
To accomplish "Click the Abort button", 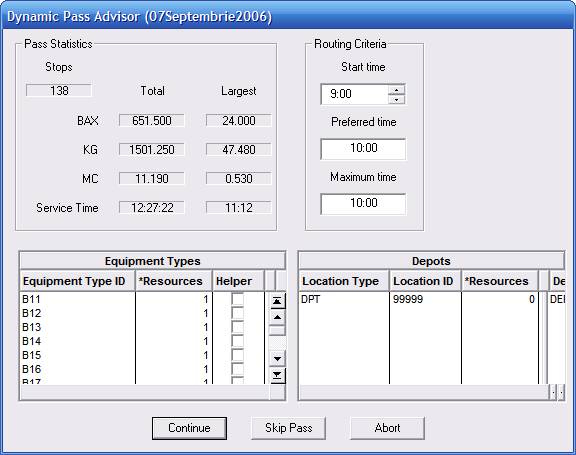I will (388, 428).
